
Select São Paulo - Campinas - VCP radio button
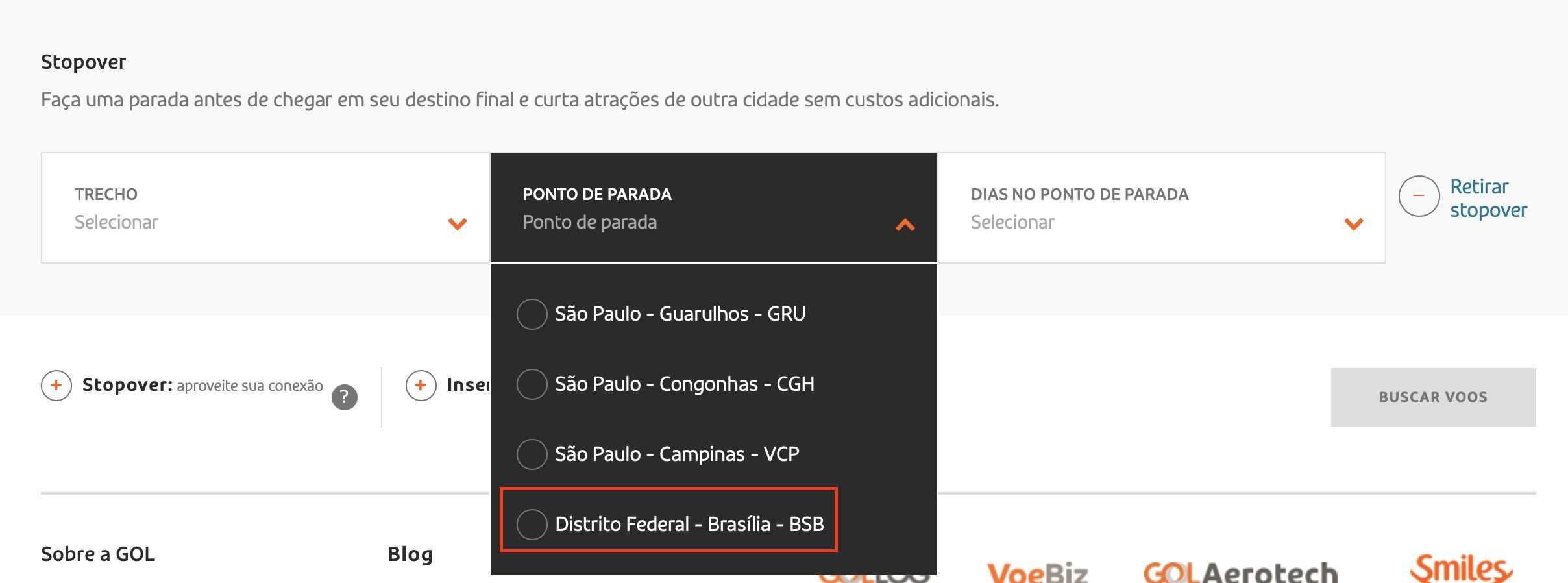[532, 454]
